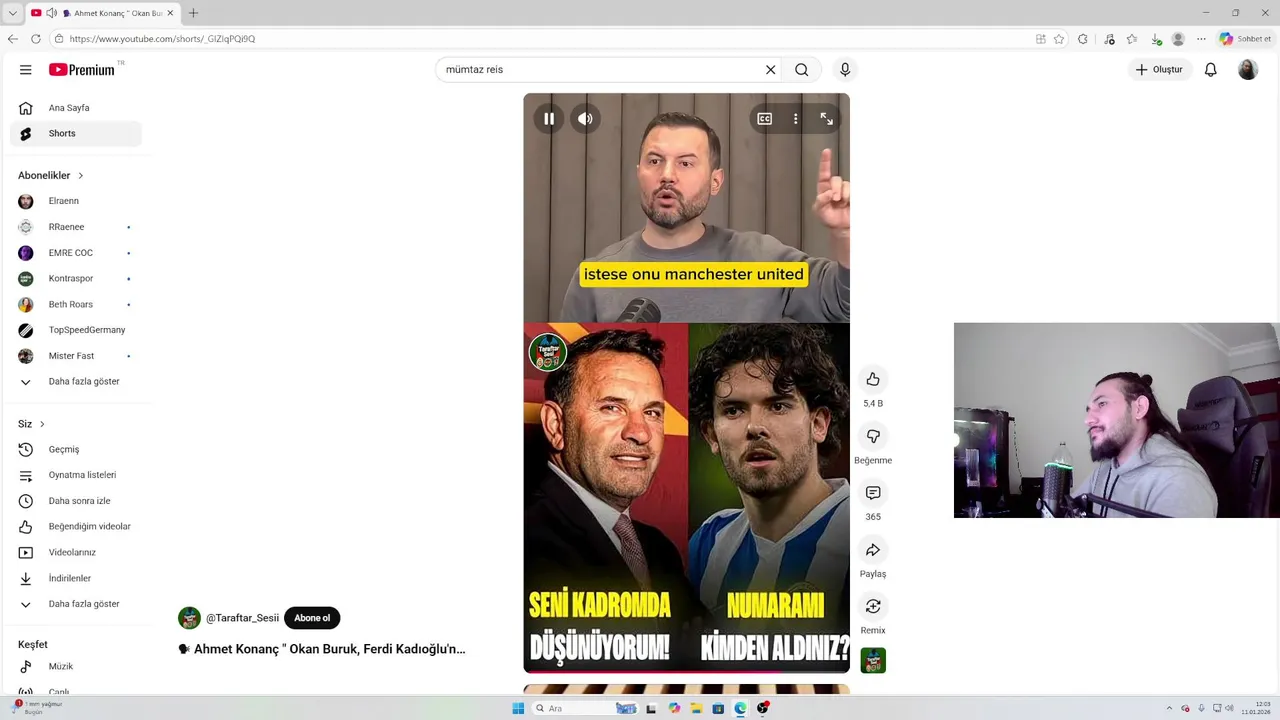Viewport: 1280px width, 720px height.
Task: Open Daha sonra izle list
Action: (76, 501)
